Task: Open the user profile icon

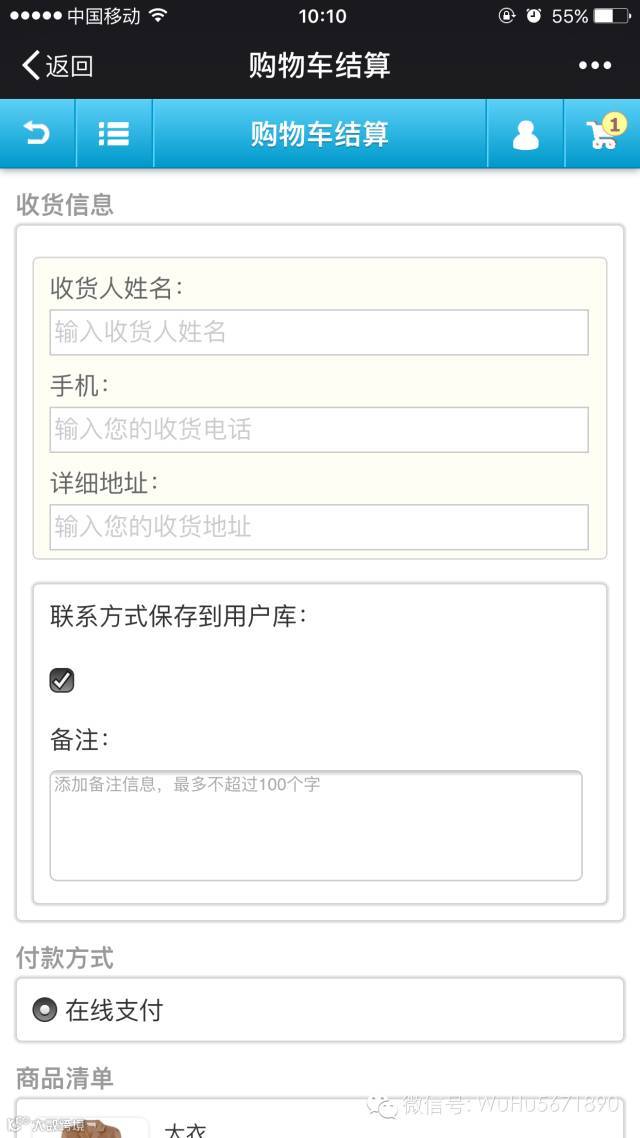Action: [x=525, y=134]
